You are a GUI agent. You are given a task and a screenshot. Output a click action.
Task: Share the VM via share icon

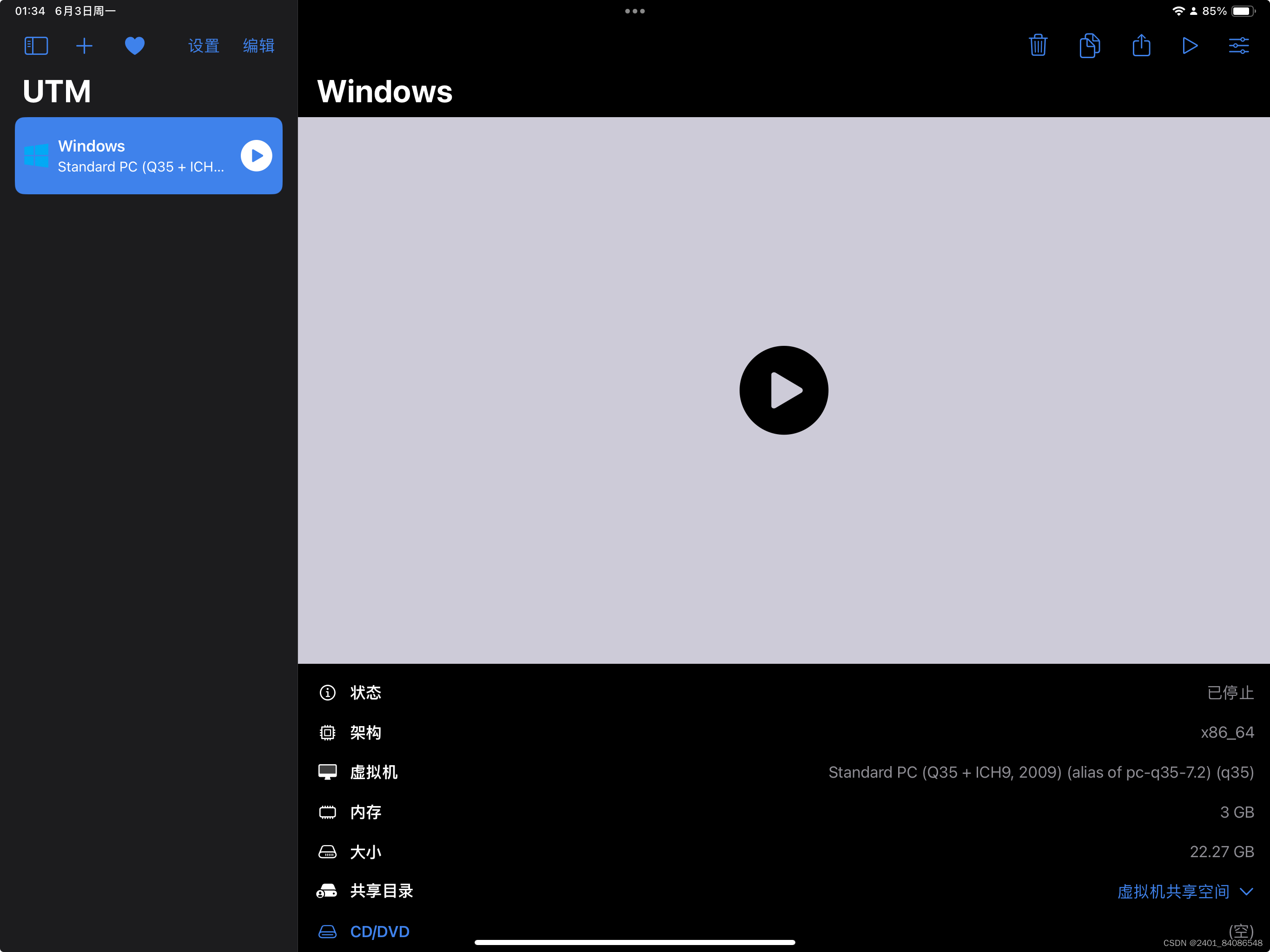[1141, 46]
